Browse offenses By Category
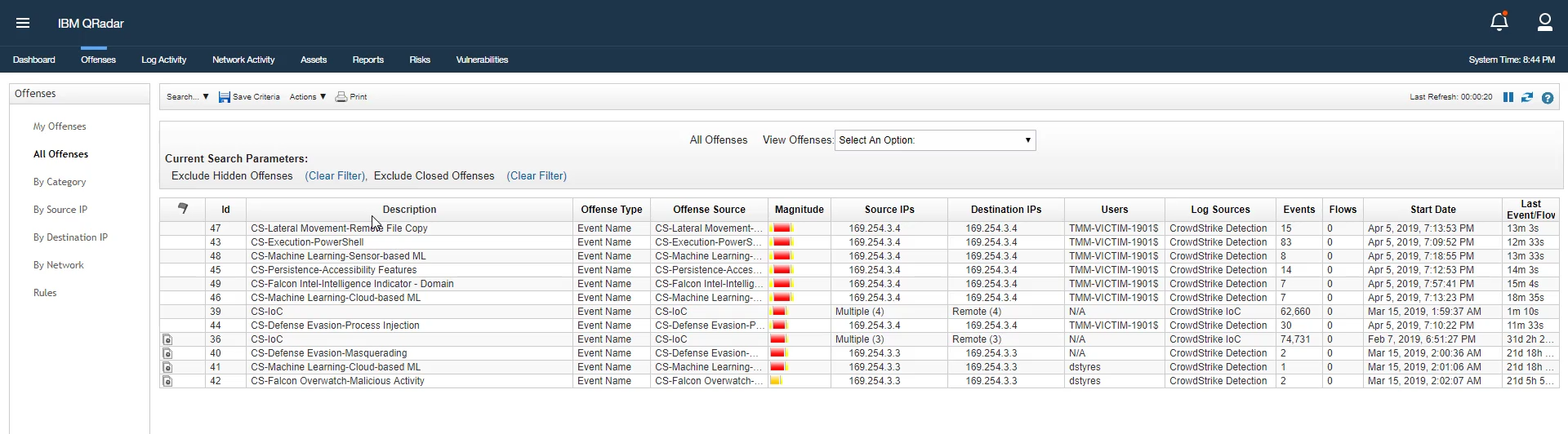 point(60,182)
